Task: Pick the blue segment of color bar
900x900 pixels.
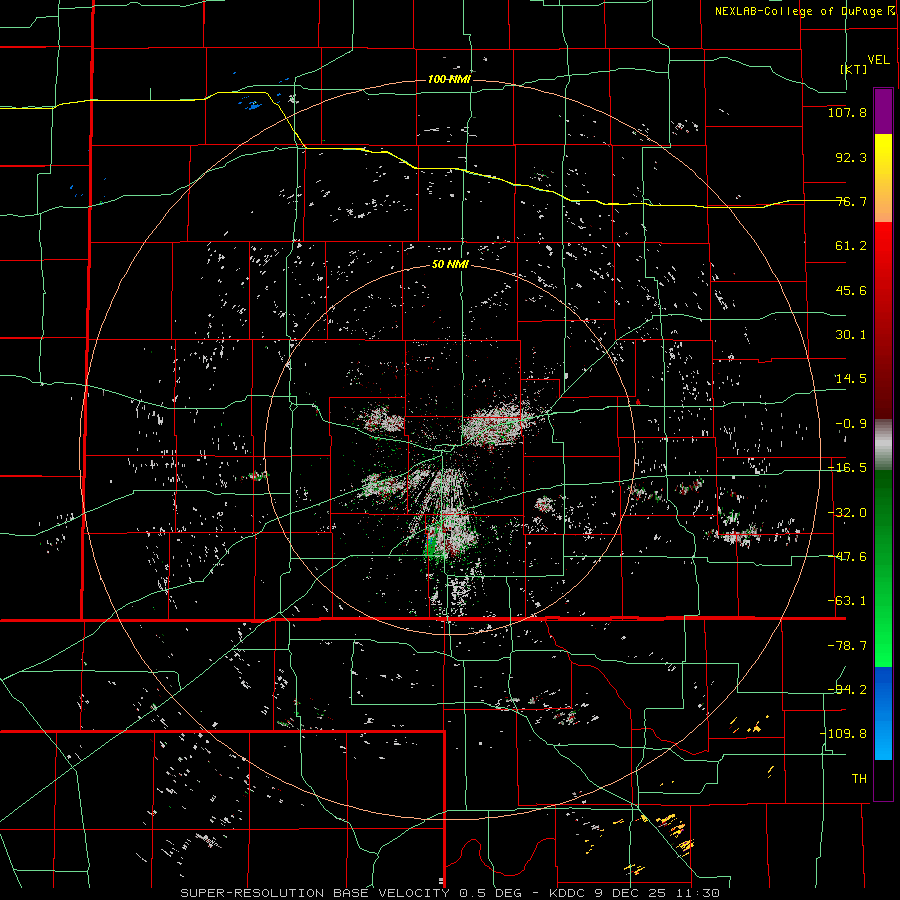Action: tap(883, 713)
